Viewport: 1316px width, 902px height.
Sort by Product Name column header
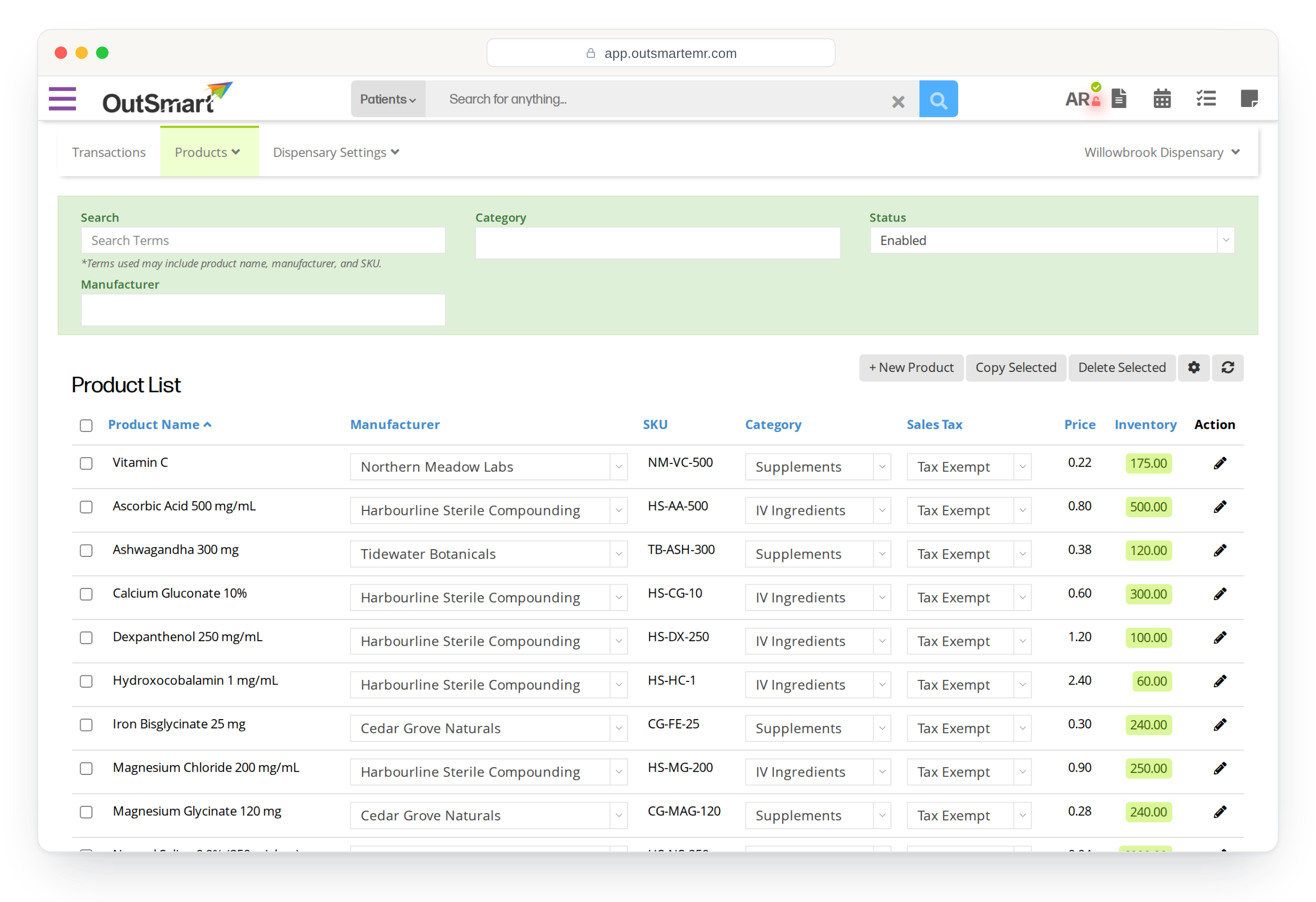point(160,425)
